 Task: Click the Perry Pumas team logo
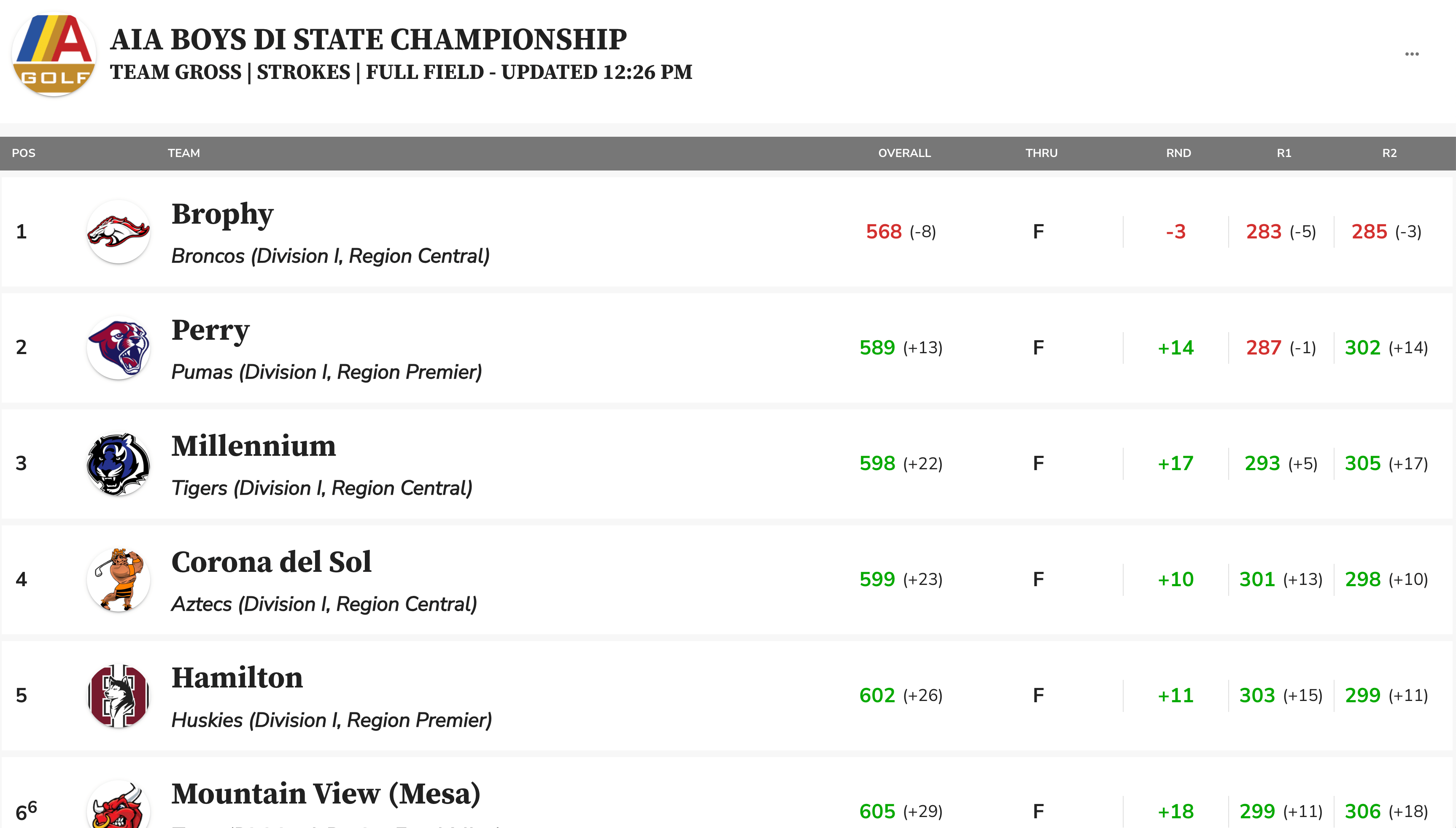point(118,347)
